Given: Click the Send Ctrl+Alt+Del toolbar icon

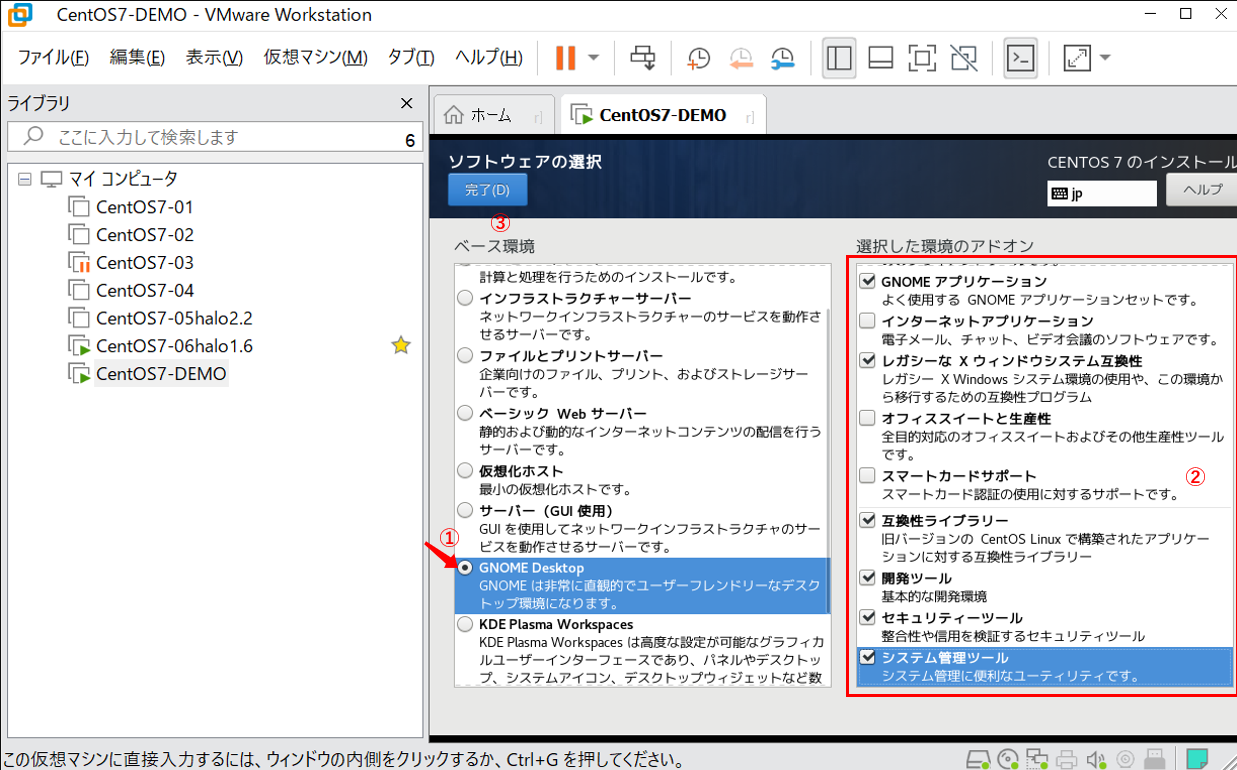Looking at the screenshot, I should [x=642, y=58].
